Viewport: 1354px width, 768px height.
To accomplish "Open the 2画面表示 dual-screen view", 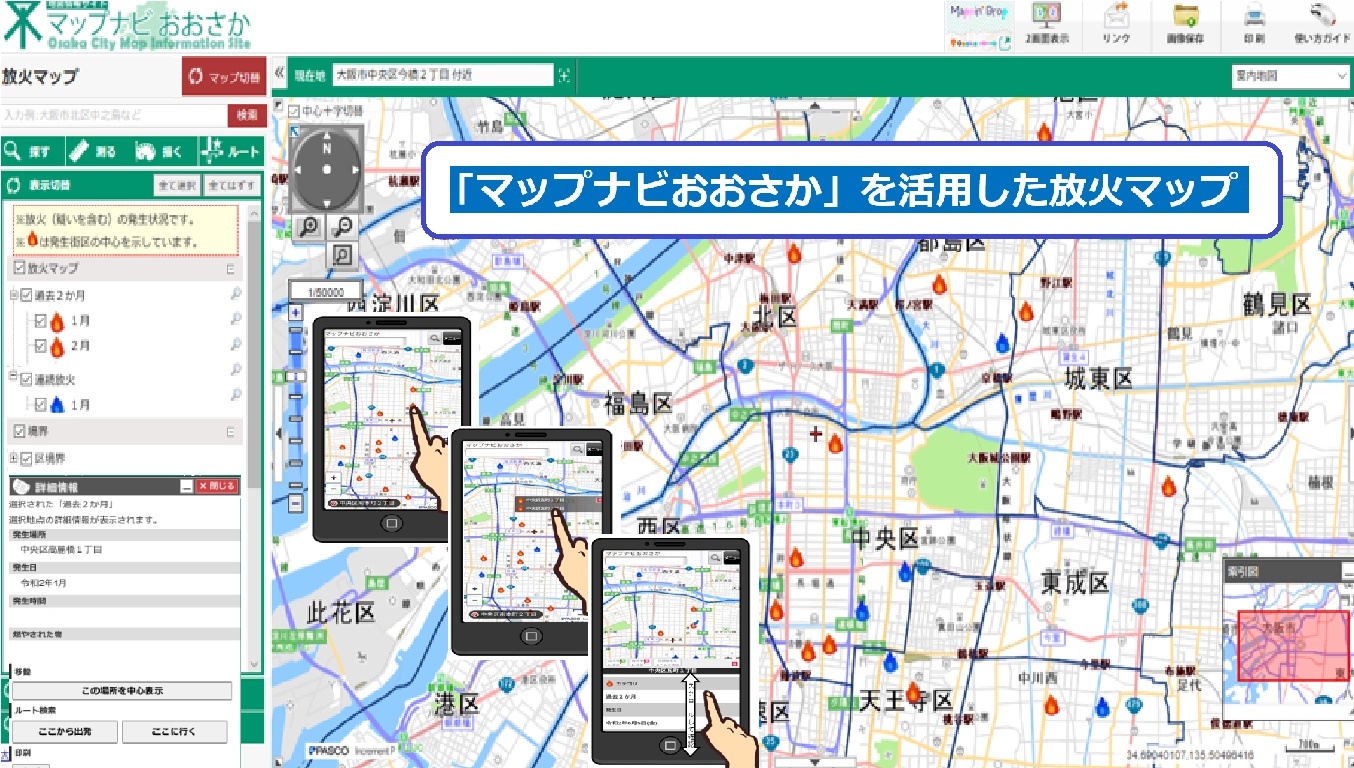I will click(1047, 24).
